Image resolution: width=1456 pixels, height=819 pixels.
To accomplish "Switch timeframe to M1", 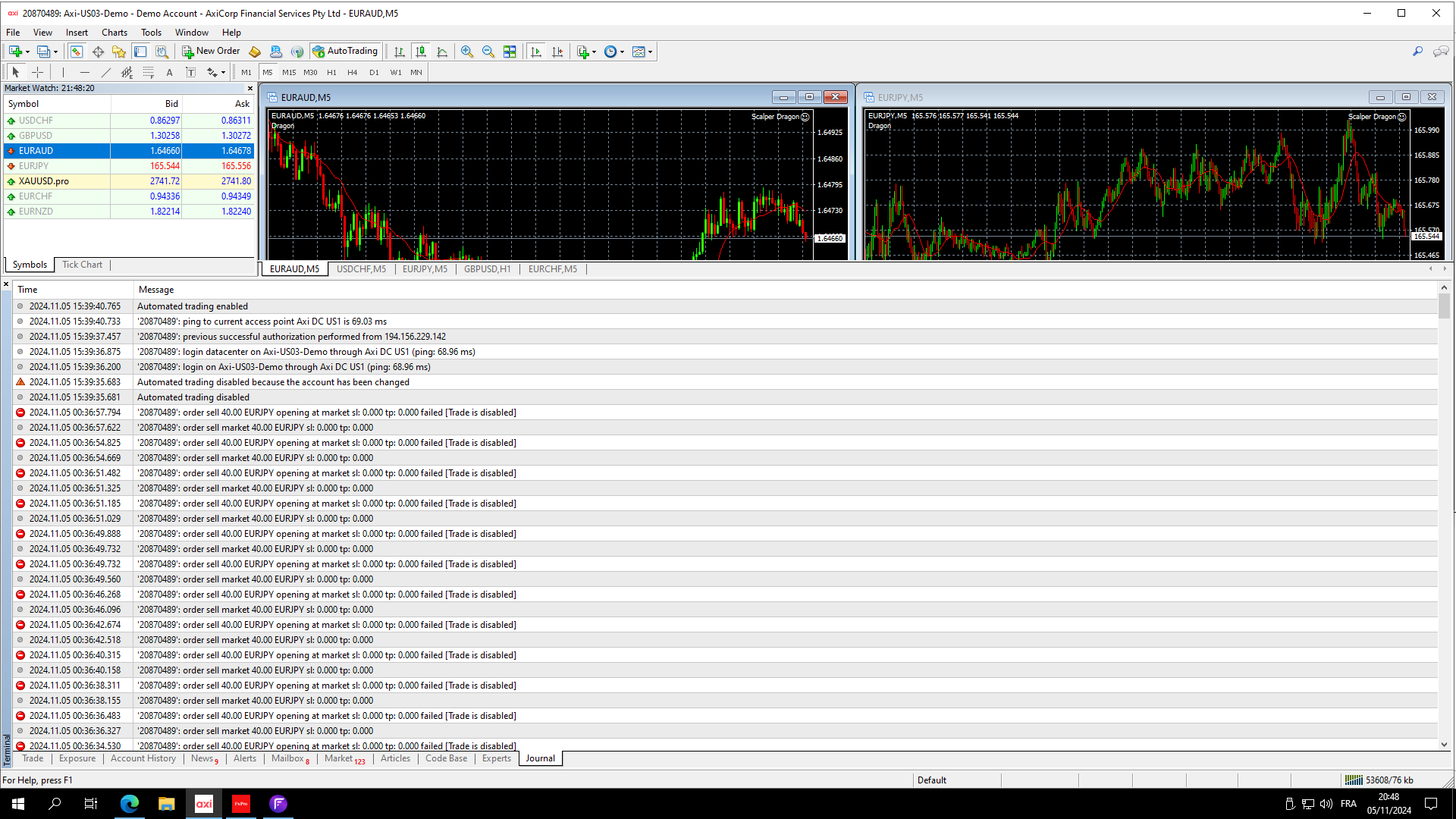I will coord(246,72).
